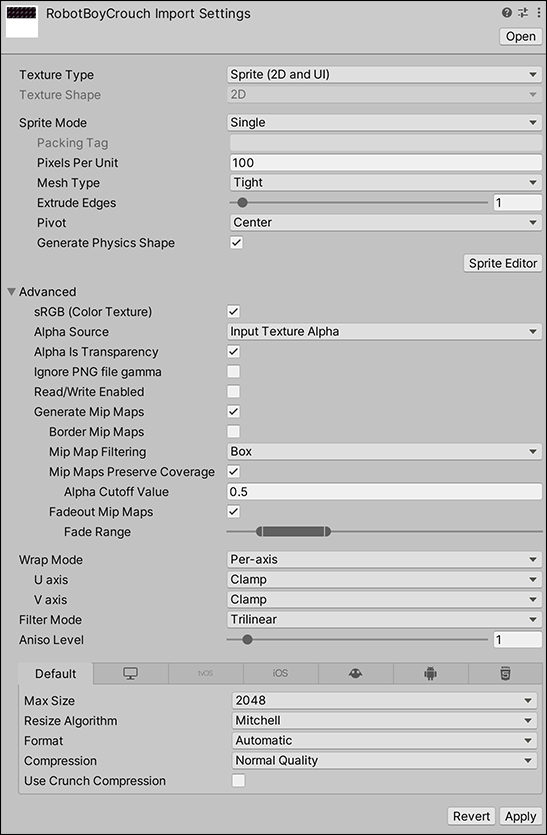547x835 pixels.
Task: Open the U axis dropdown
Action: pyautogui.click(x=384, y=579)
